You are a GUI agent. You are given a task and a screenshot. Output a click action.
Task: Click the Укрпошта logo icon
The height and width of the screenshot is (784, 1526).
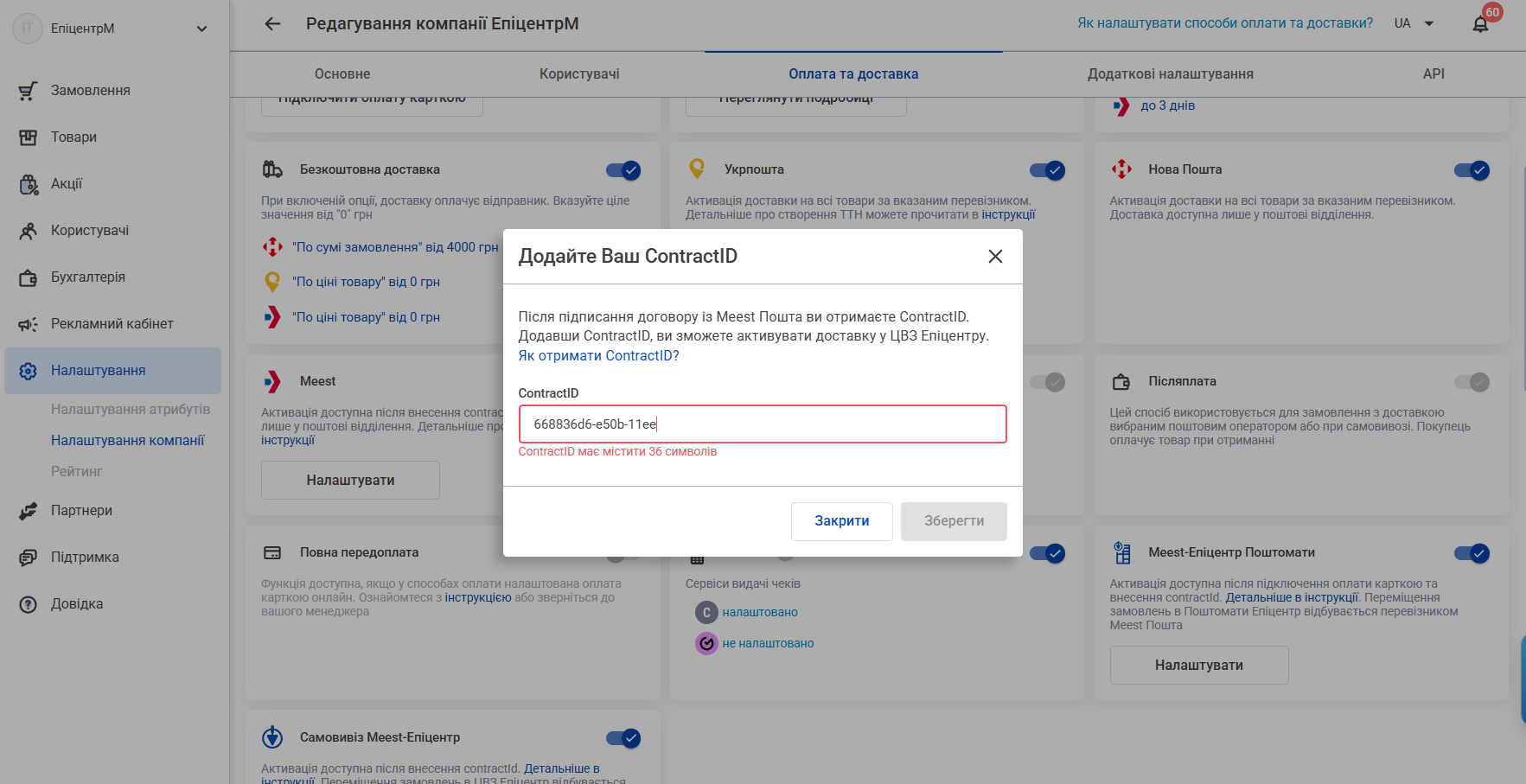(697, 169)
